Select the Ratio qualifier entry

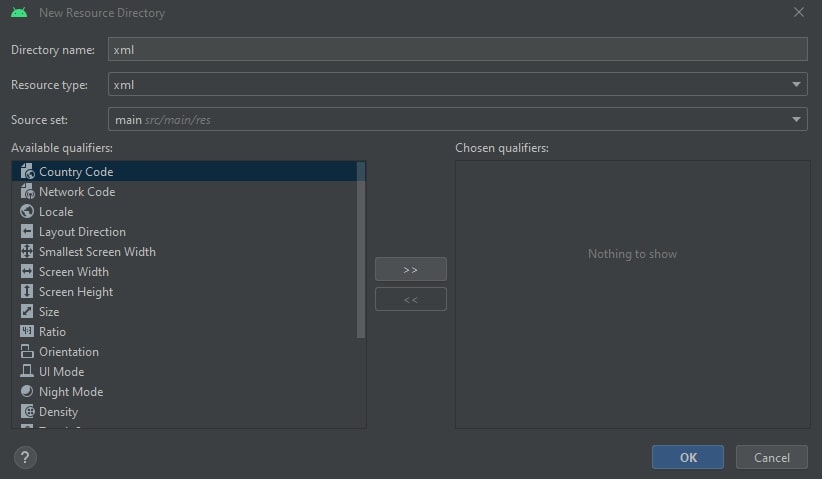click(x=52, y=332)
